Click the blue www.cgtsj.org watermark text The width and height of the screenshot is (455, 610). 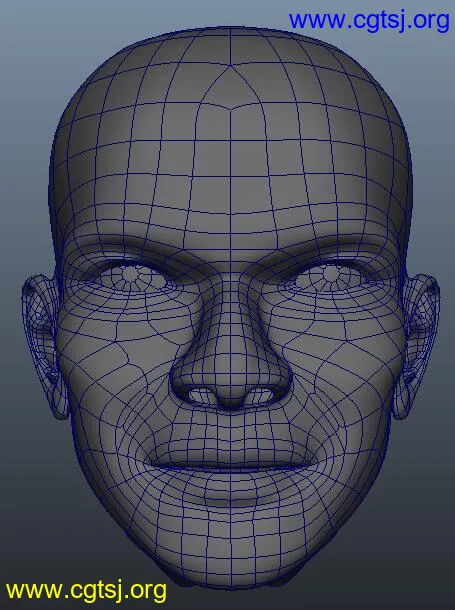point(369,21)
